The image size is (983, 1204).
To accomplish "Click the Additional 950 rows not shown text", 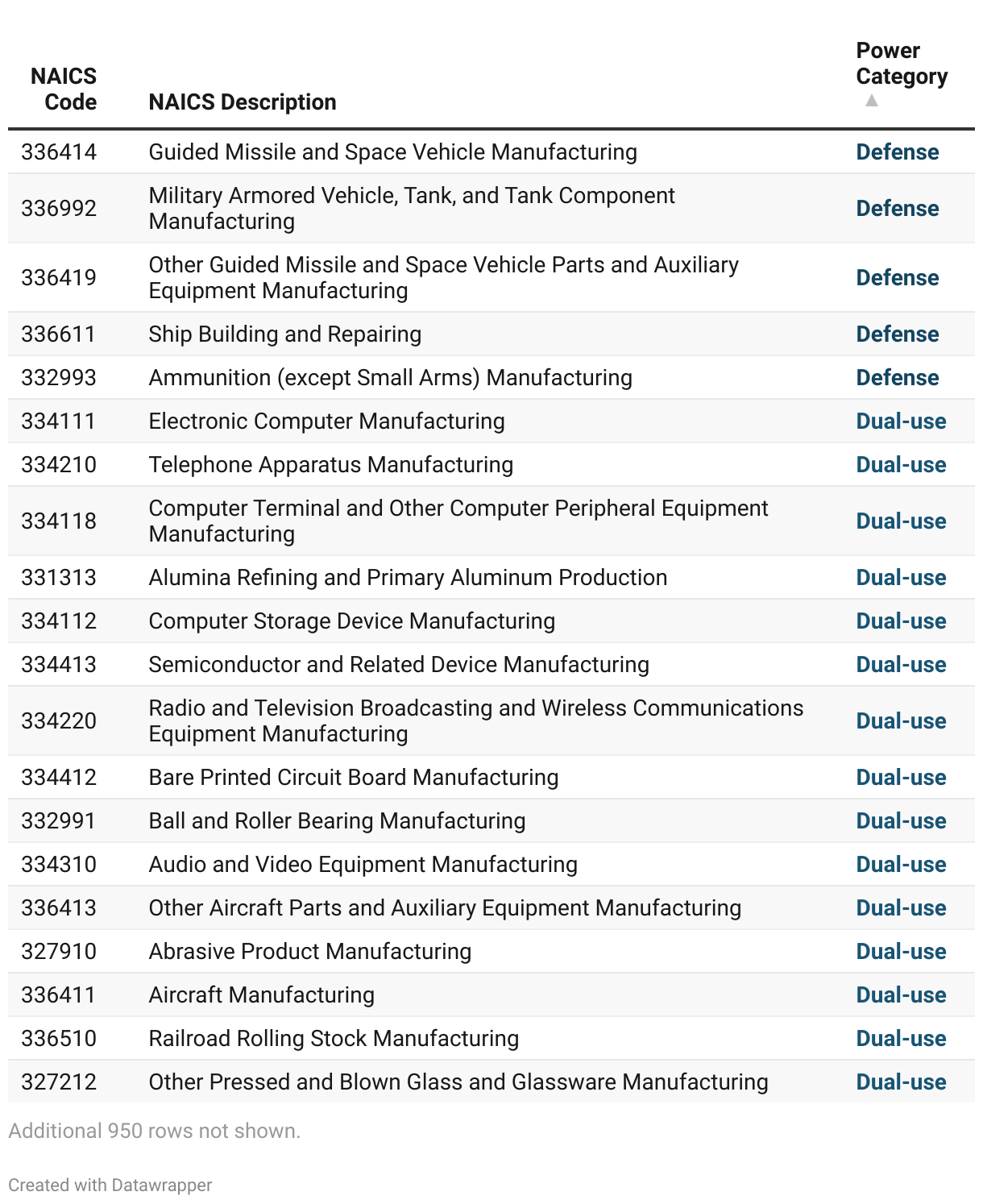I will [x=154, y=1131].
